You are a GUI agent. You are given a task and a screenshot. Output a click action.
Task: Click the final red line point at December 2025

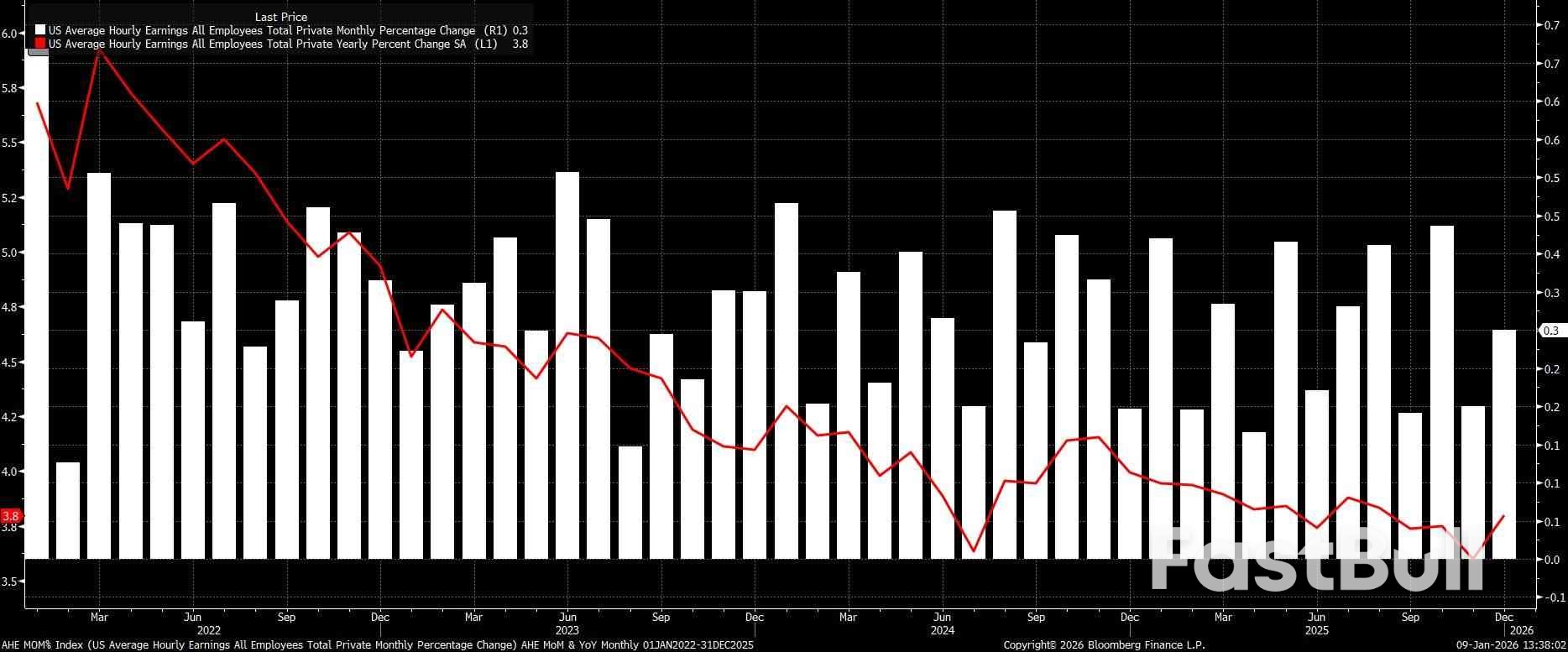1503,516
